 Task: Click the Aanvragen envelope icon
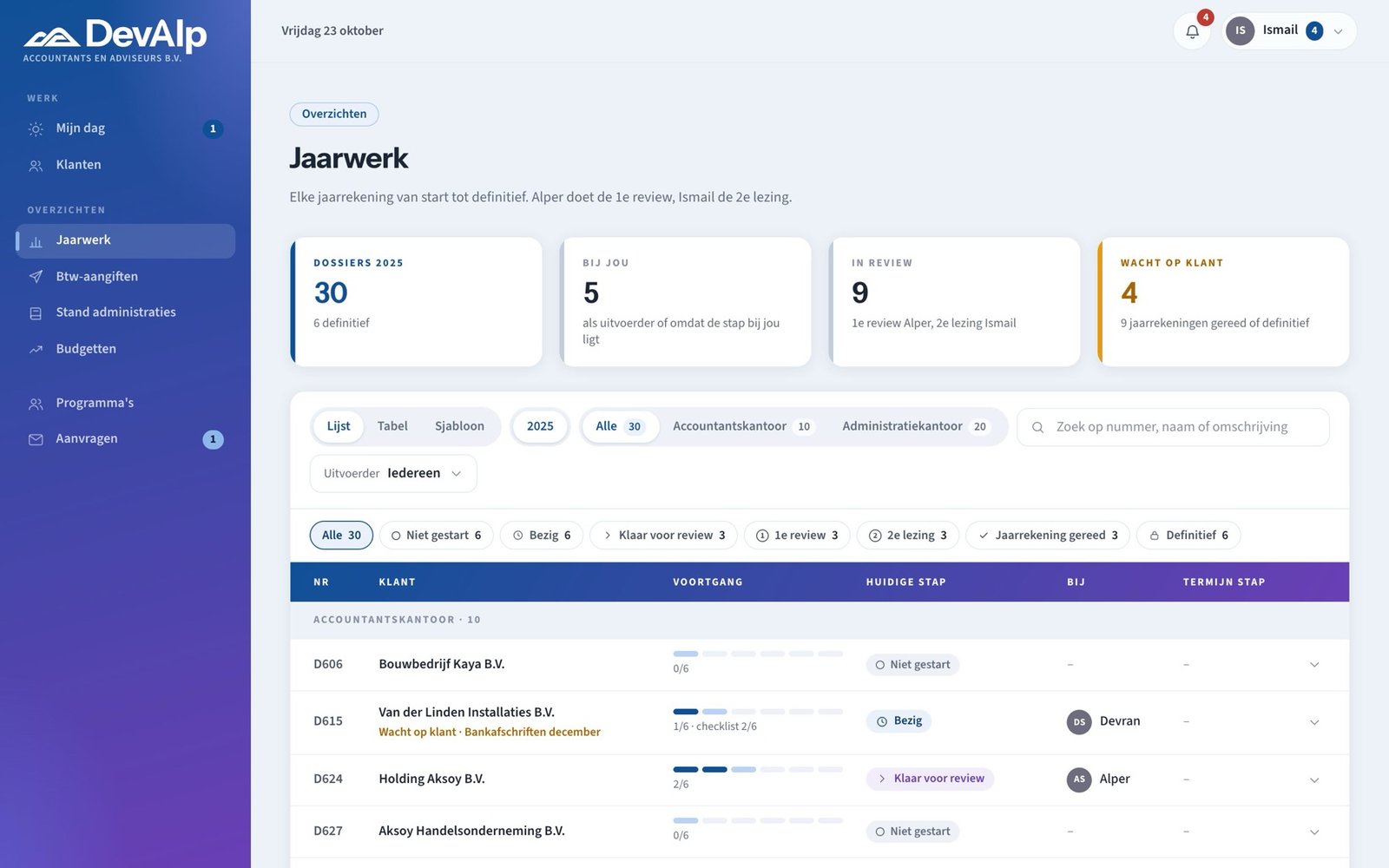[x=36, y=440]
